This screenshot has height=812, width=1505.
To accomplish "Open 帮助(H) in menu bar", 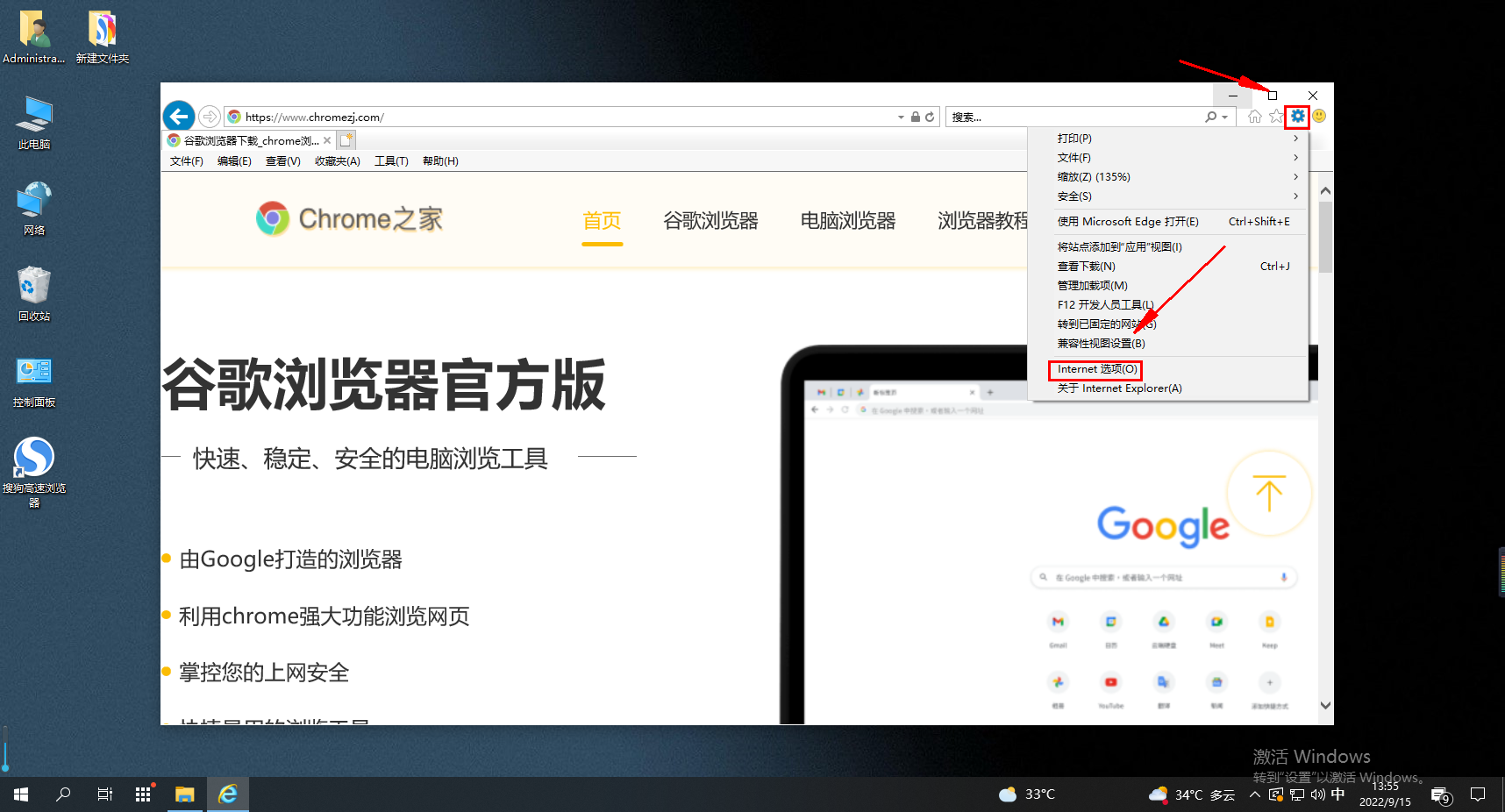I will tap(440, 161).
